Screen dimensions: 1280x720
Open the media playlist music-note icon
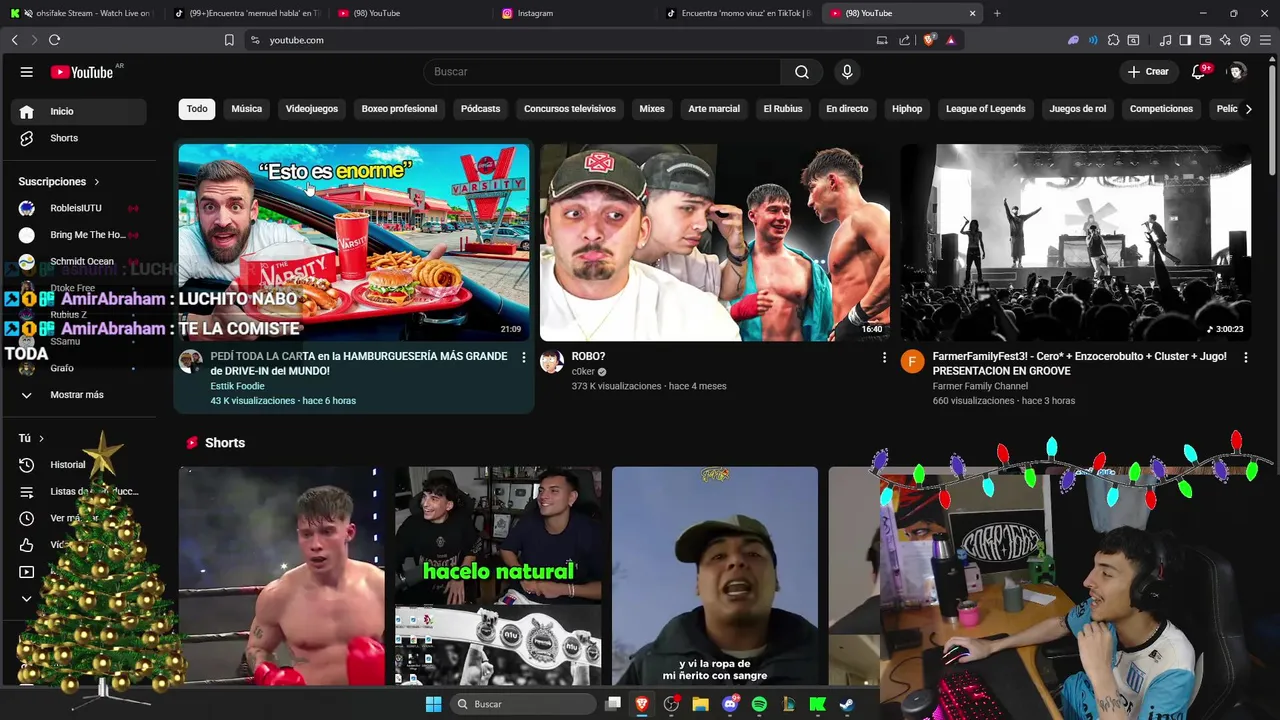click(1165, 40)
